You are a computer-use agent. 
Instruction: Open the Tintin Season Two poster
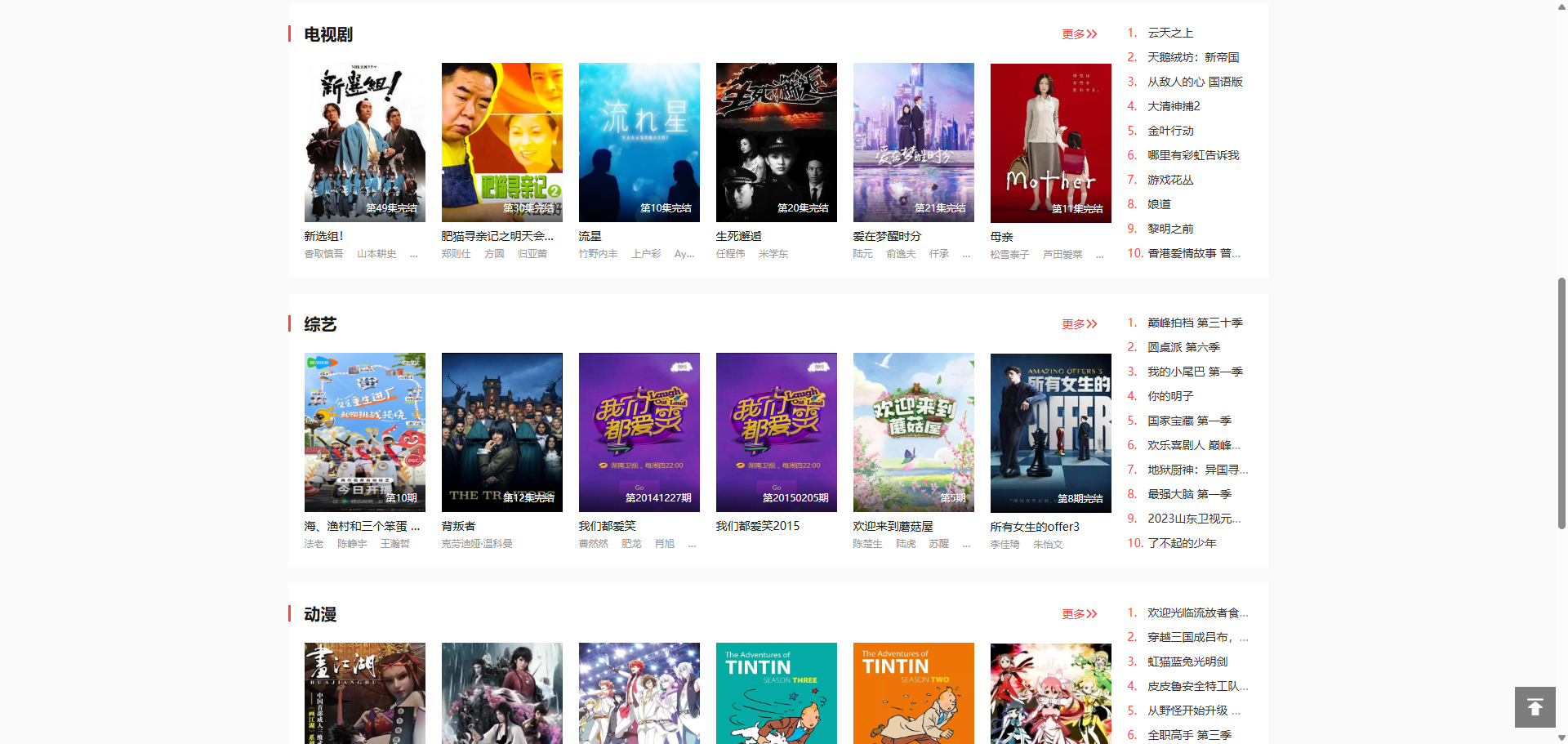[913, 693]
